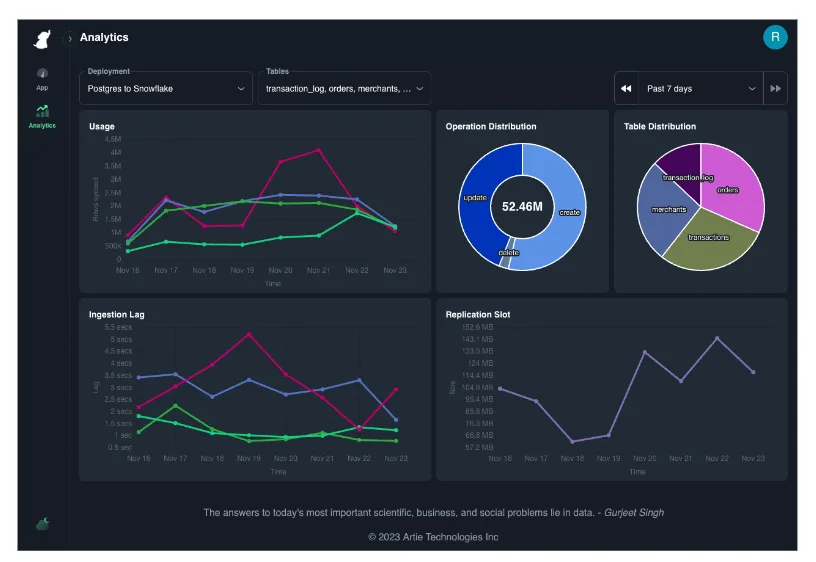816x562 pixels.
Task: Open the 'Past 7 days' time range dropdown
Action: [x=700, y=88]
